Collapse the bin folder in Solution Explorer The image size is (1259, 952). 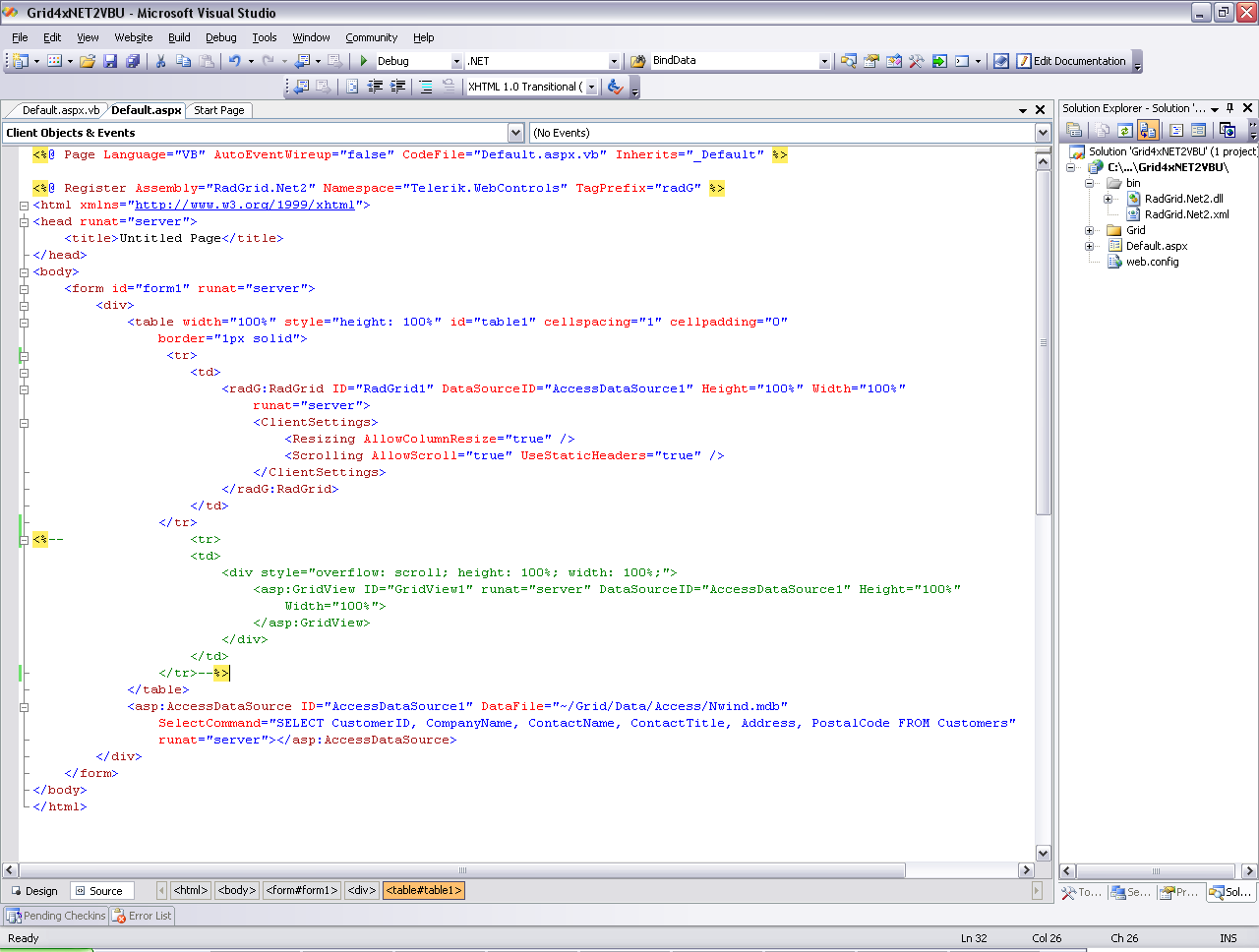pos(1090,183)
